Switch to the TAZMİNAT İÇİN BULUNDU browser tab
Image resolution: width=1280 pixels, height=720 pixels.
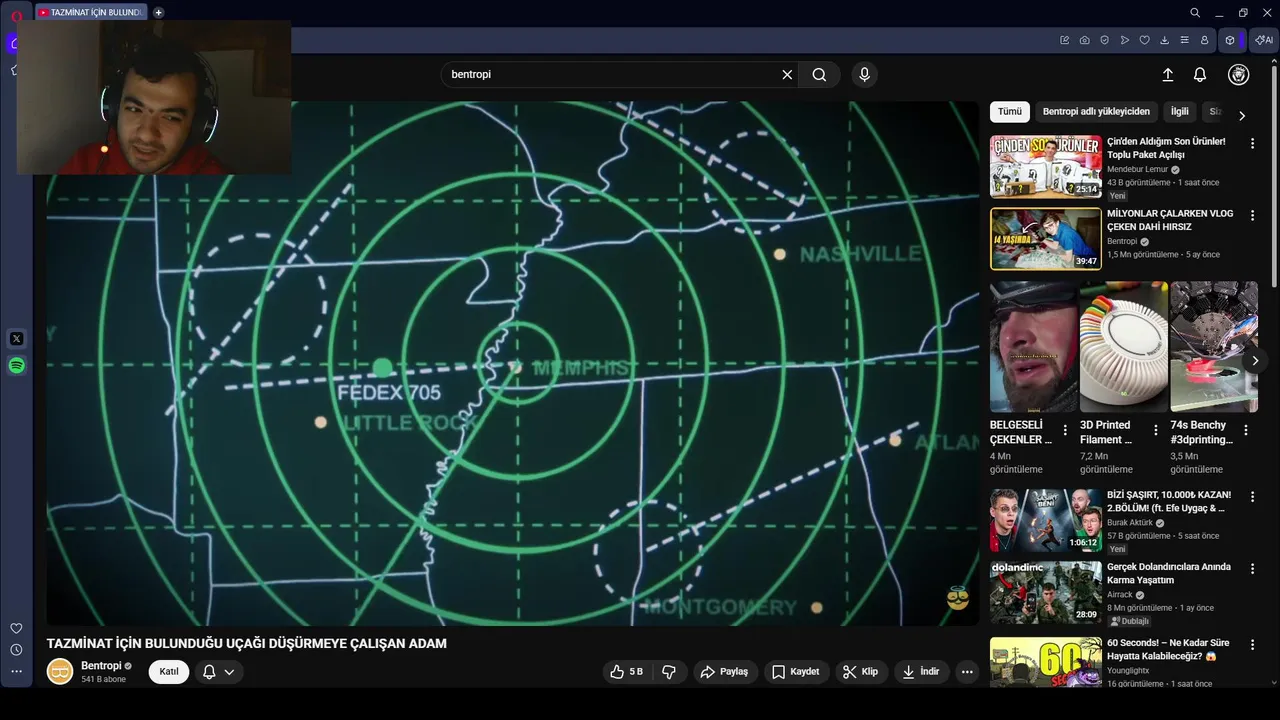[92, 13]
